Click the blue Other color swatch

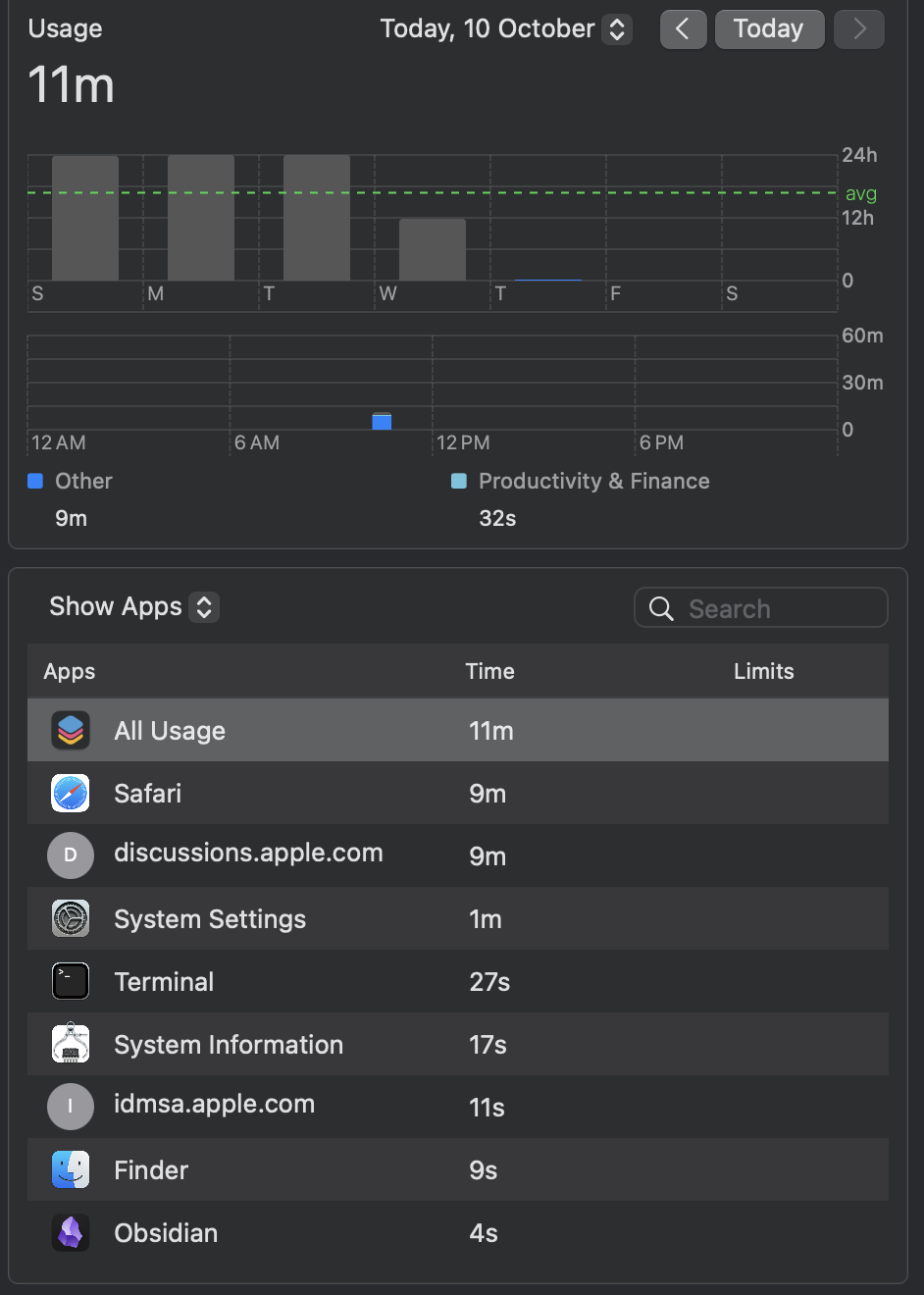(35, 481)
